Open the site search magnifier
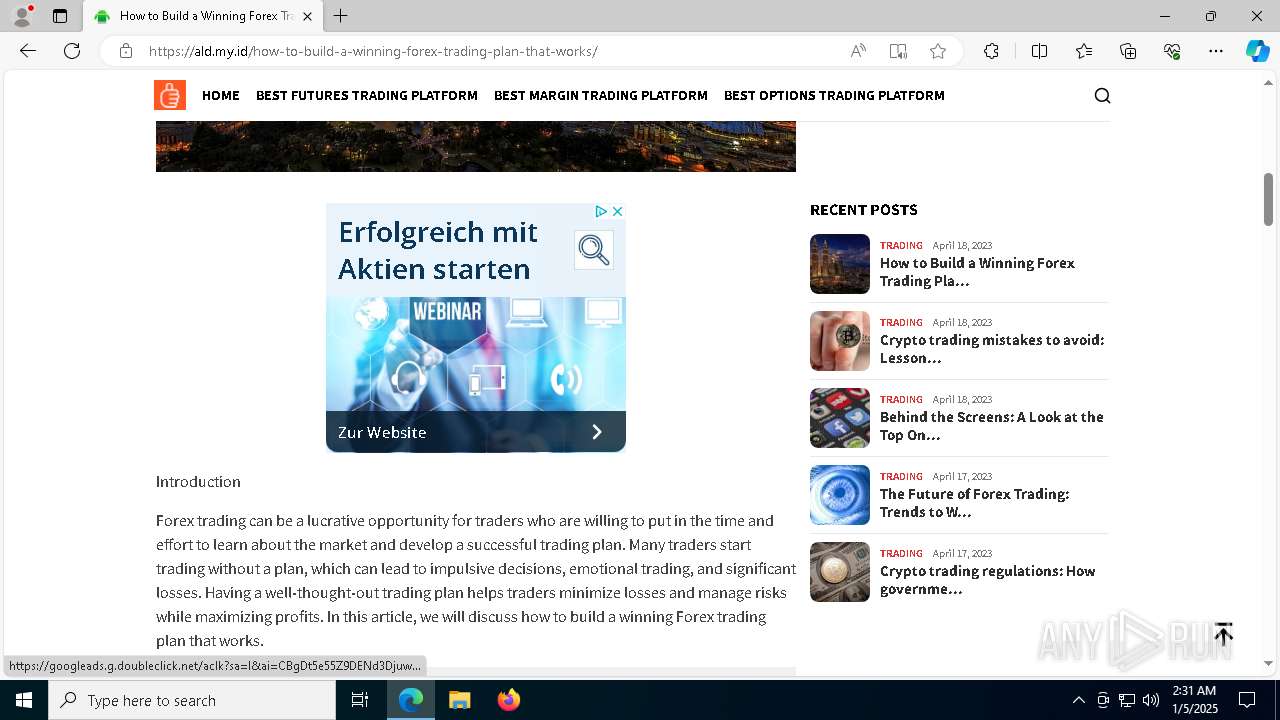 (1102, 95)
